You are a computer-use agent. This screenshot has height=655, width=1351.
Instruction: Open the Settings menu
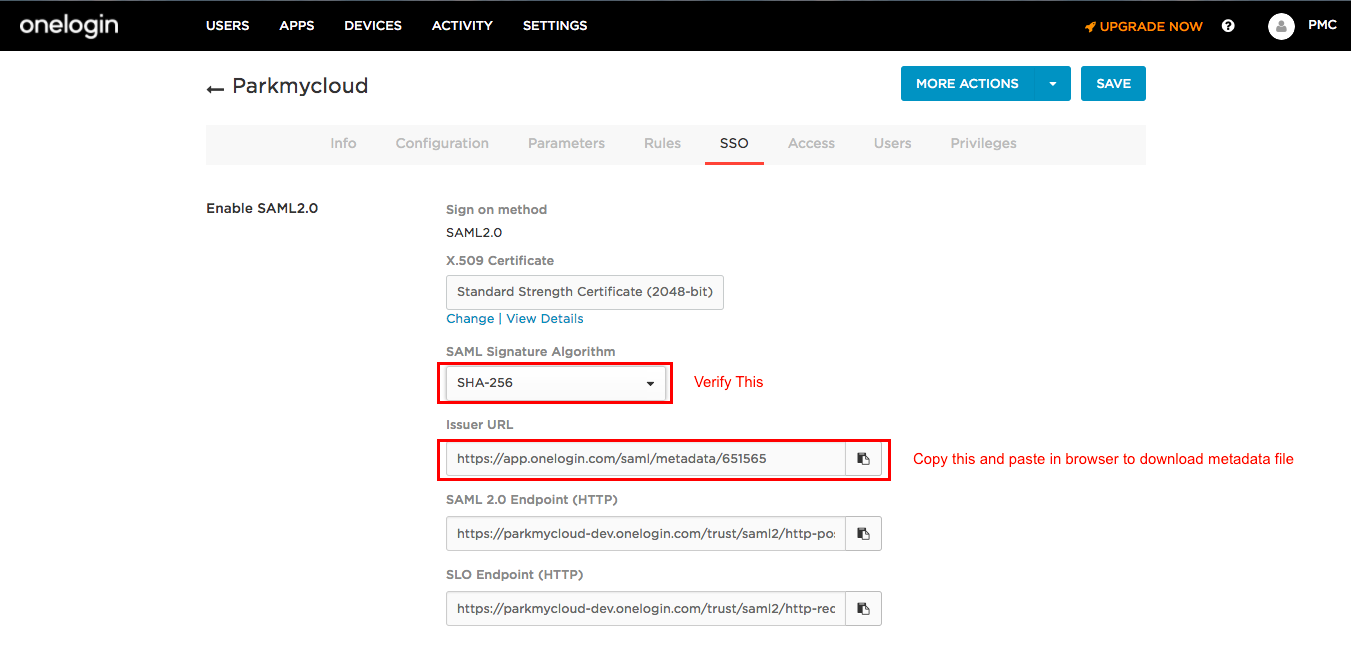[555, 26]
